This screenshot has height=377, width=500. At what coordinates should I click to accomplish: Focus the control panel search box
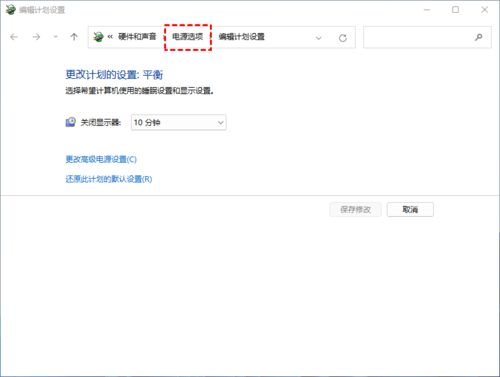[x=427, y=37]
